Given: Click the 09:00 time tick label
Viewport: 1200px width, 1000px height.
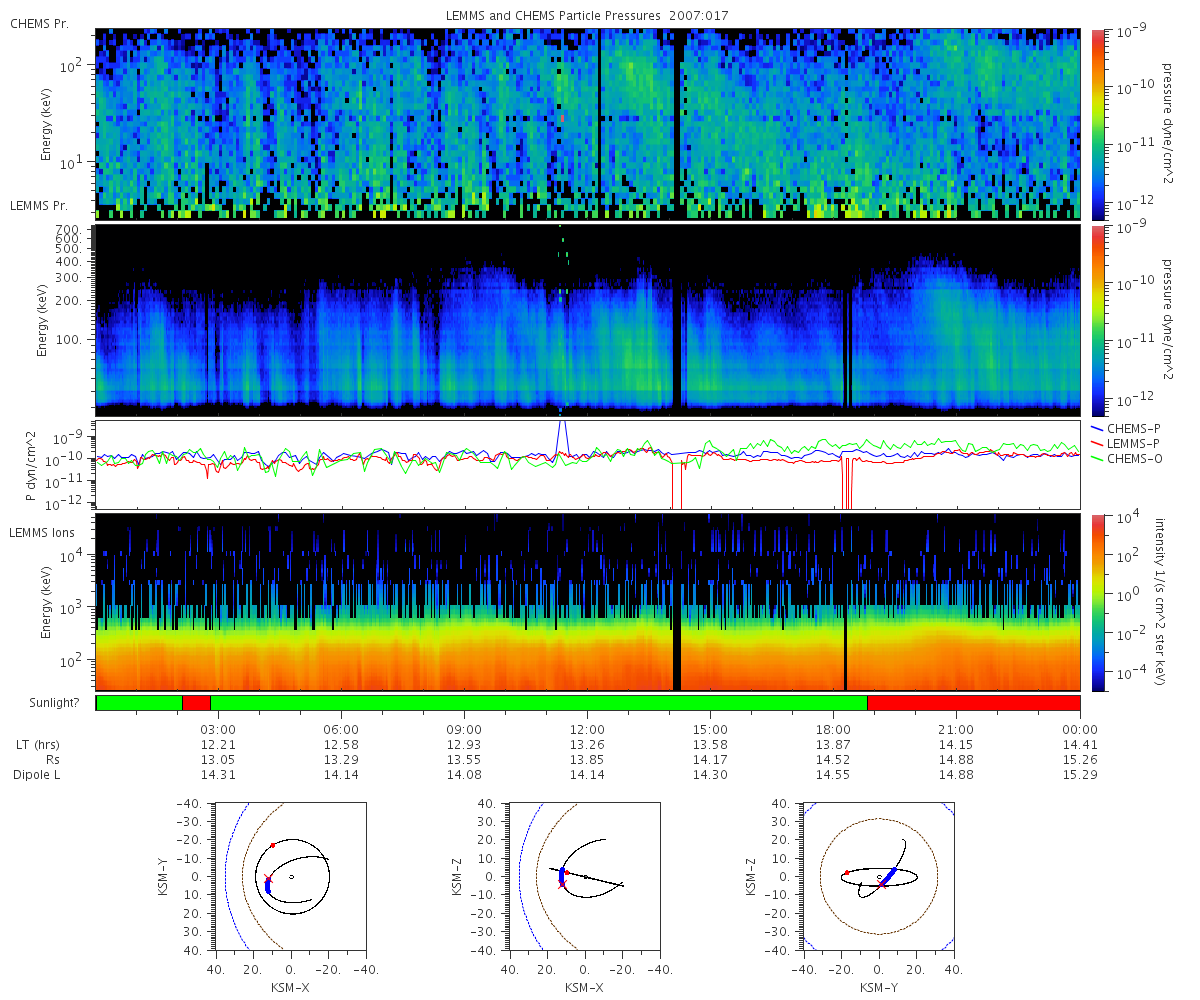Looking at the screenshot, I should click(x=465, y=729).
